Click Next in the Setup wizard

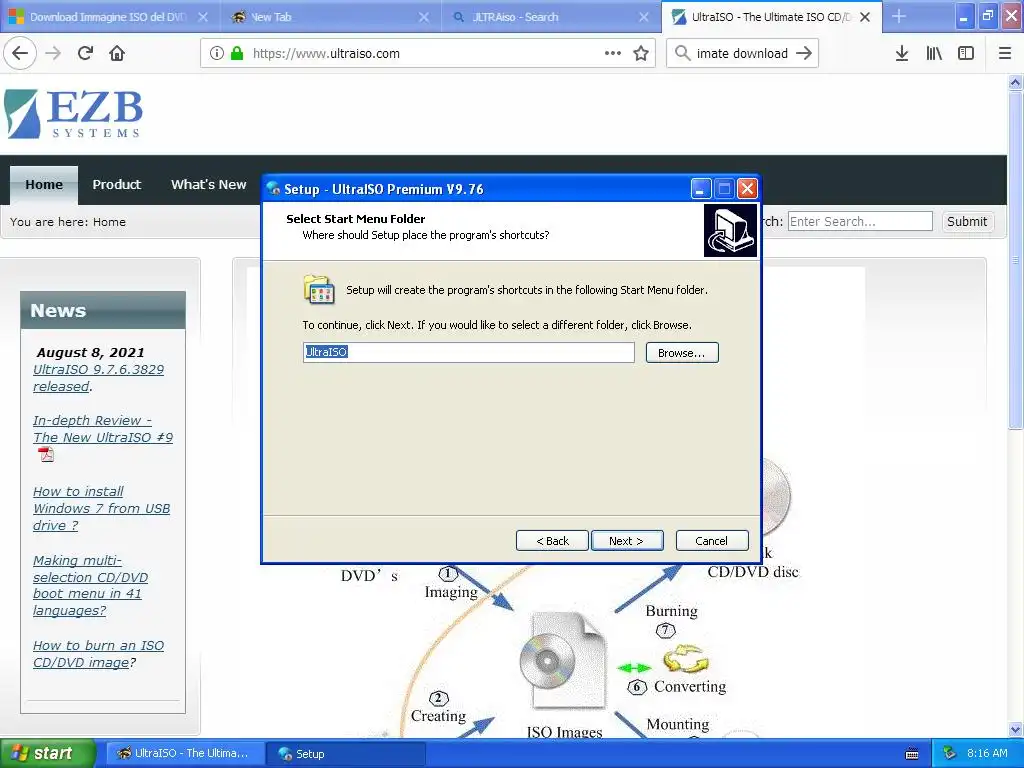(627, 541)
